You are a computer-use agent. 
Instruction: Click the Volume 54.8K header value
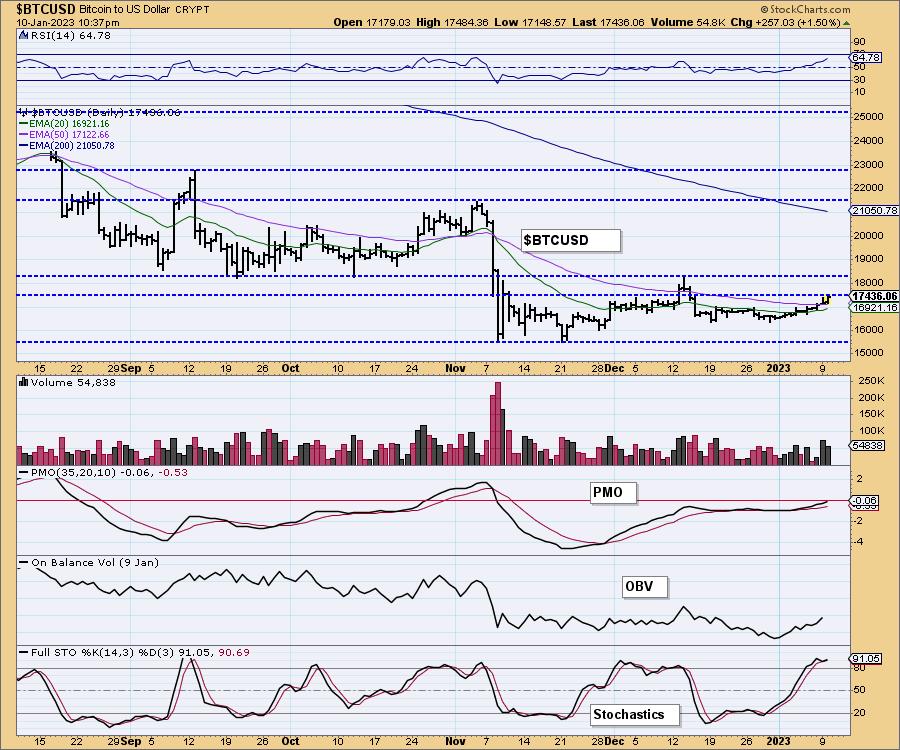(x=688, y=22)
